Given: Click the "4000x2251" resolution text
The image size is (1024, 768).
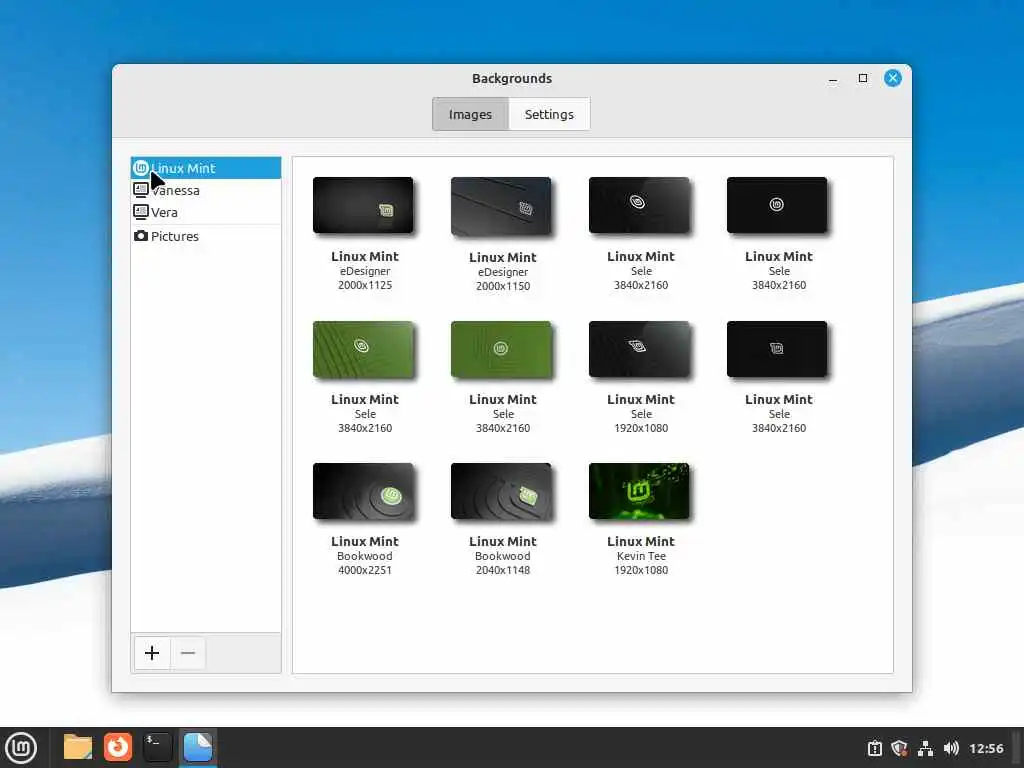Looking at the screenshot, I should (x=364, y=570).
